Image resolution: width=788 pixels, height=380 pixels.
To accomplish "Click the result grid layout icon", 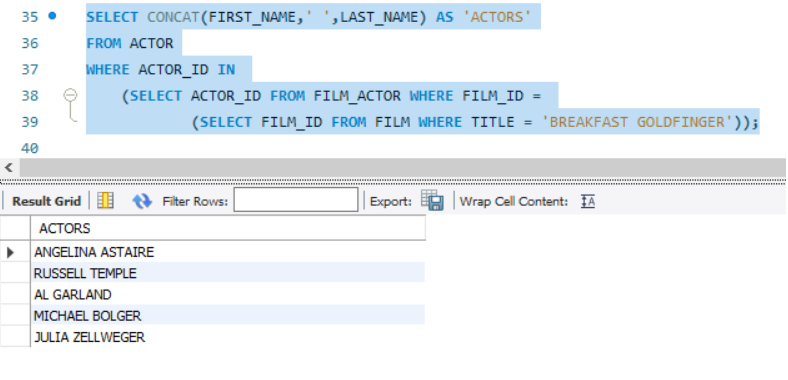I will pyautogui.click(x=106, y=201).
